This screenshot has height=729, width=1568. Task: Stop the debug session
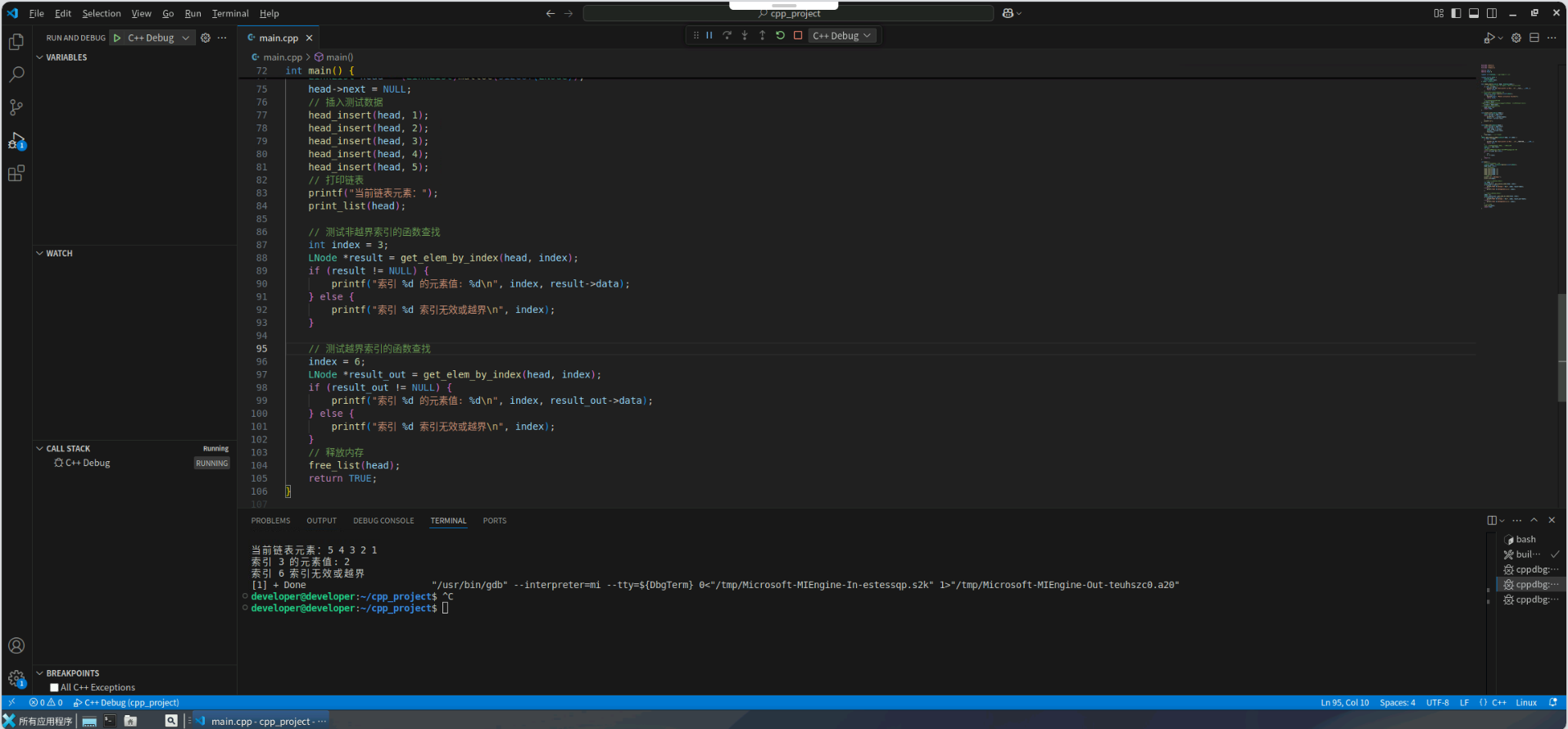798,35
